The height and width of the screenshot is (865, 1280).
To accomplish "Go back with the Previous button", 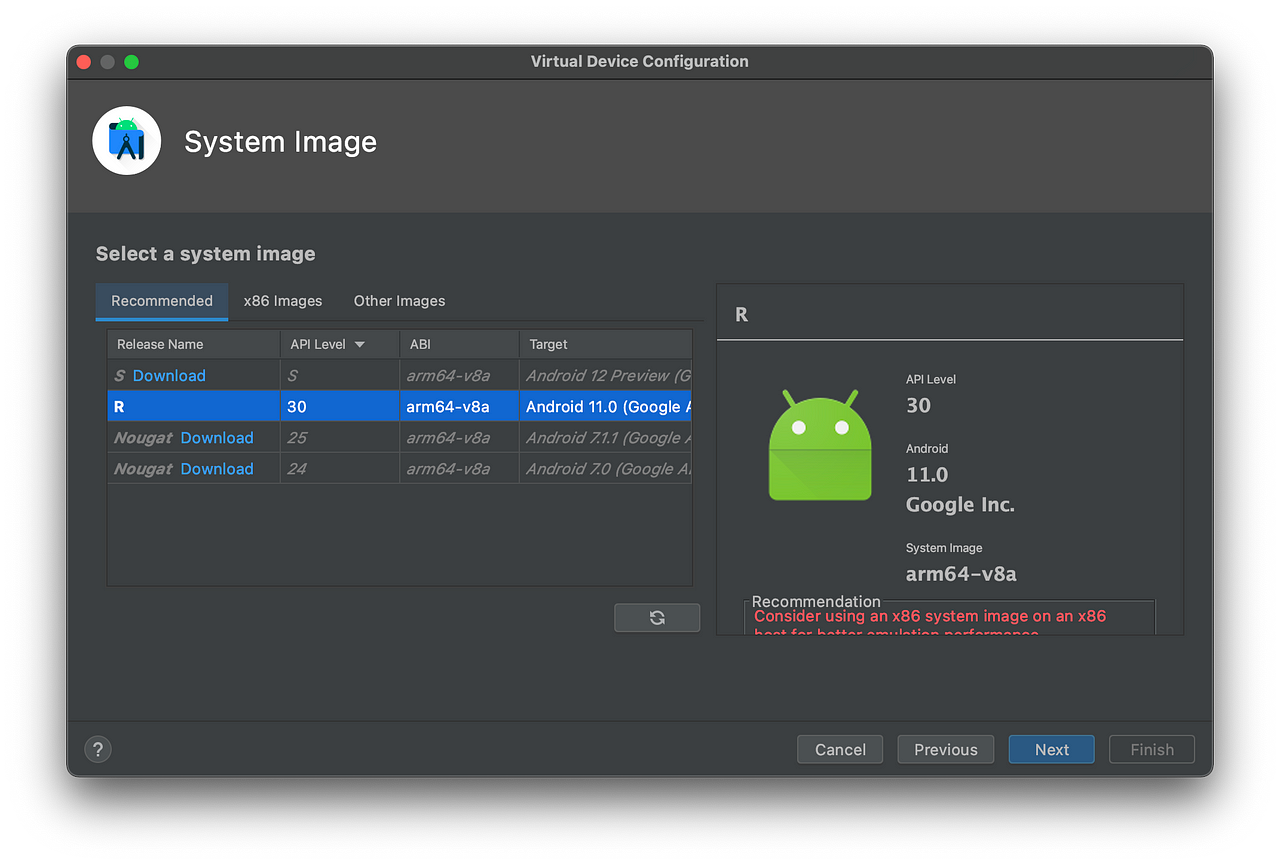I will coord(946,750).
